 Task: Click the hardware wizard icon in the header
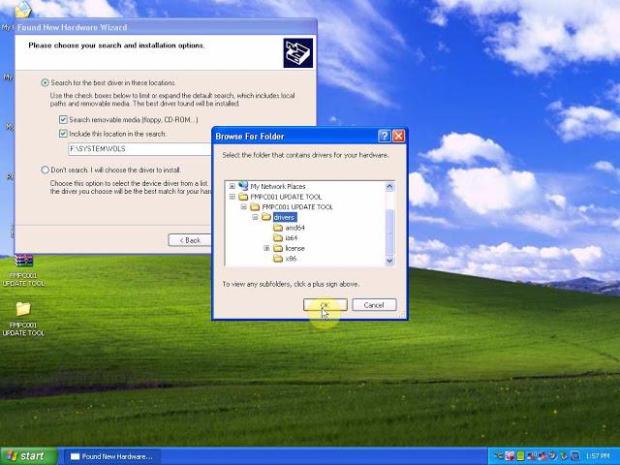pos(298,53)
